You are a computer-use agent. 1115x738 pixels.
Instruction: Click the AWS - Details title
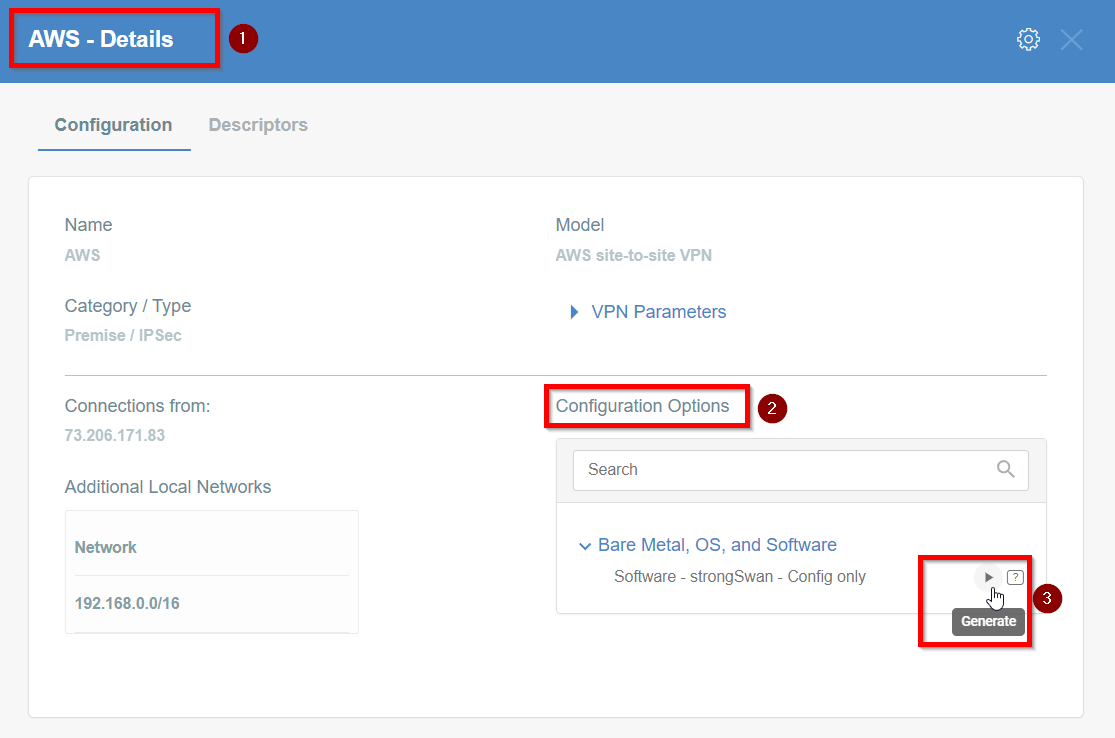coord(101,39)
